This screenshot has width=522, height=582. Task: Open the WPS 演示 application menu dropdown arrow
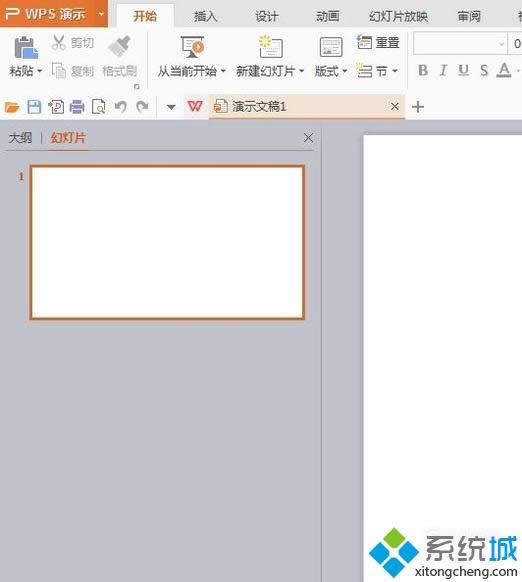[x=101, y=14]
